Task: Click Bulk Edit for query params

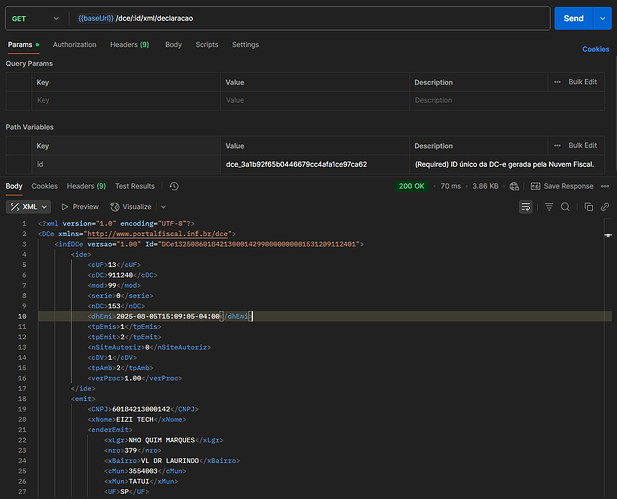Action: click(583, 82)
